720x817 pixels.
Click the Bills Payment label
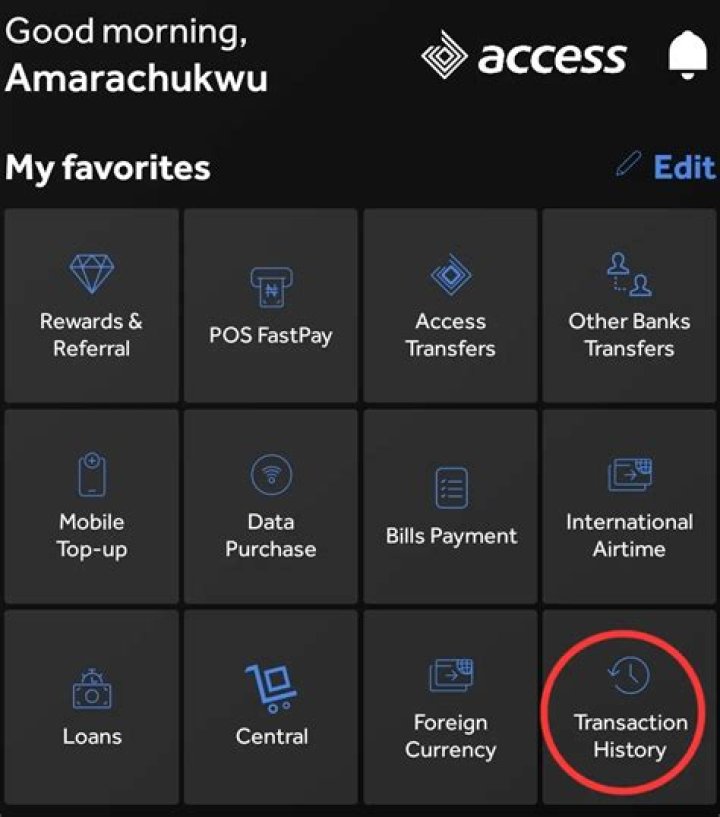click(451, 536)
